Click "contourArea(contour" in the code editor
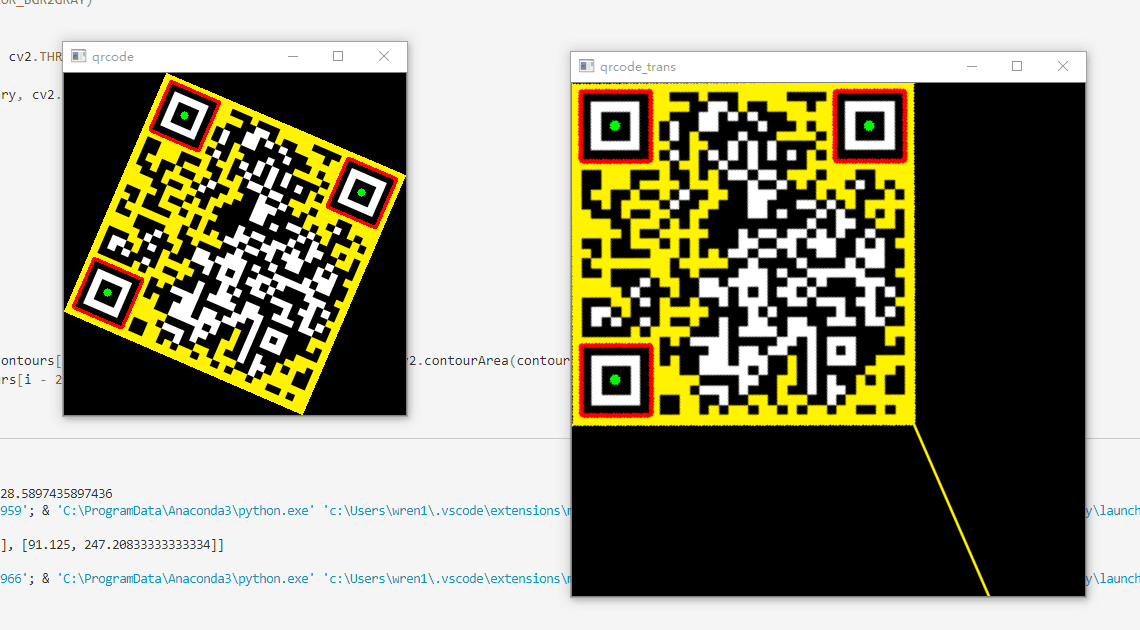 tap(497, 360)
